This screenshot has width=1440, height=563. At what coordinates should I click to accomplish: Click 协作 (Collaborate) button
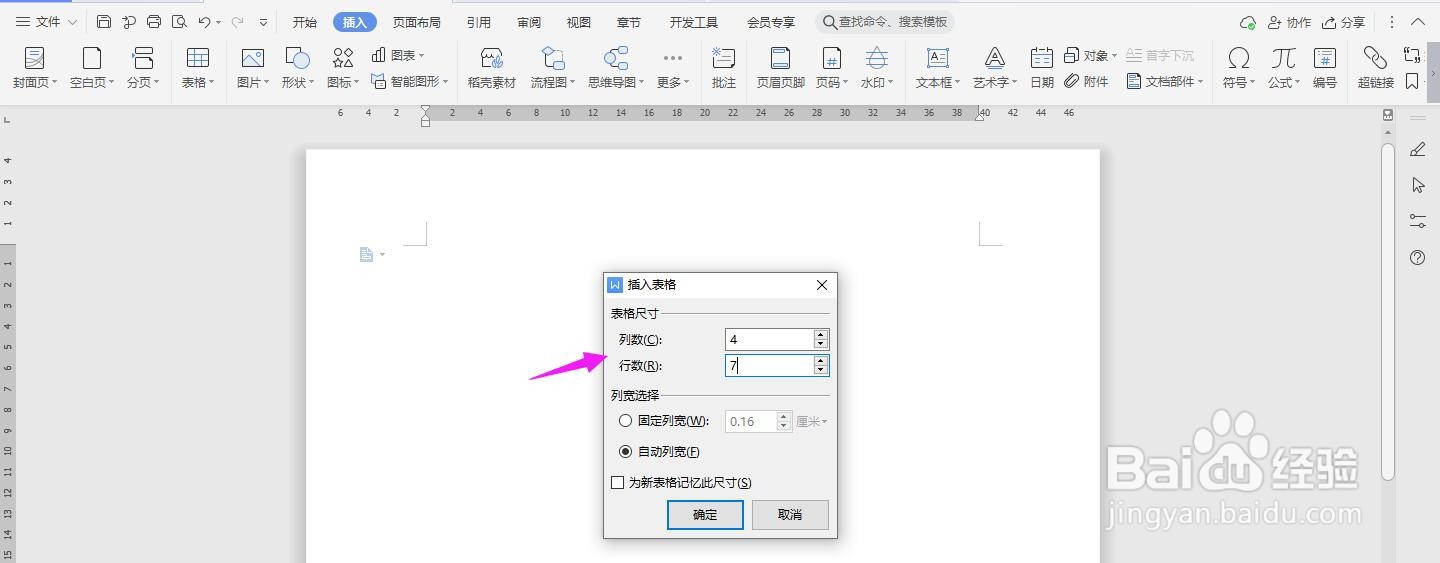1289,22
